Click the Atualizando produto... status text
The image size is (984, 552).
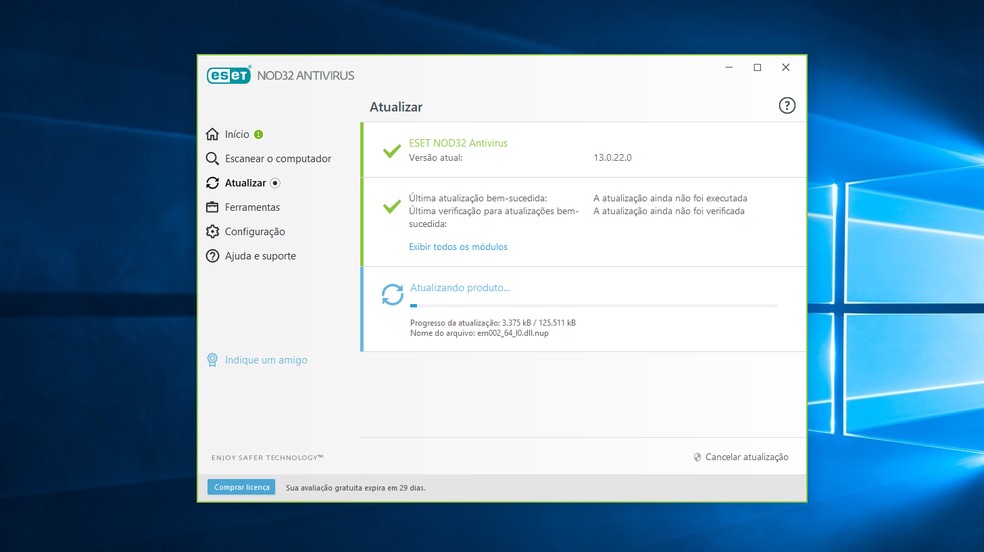coord(459,287)
